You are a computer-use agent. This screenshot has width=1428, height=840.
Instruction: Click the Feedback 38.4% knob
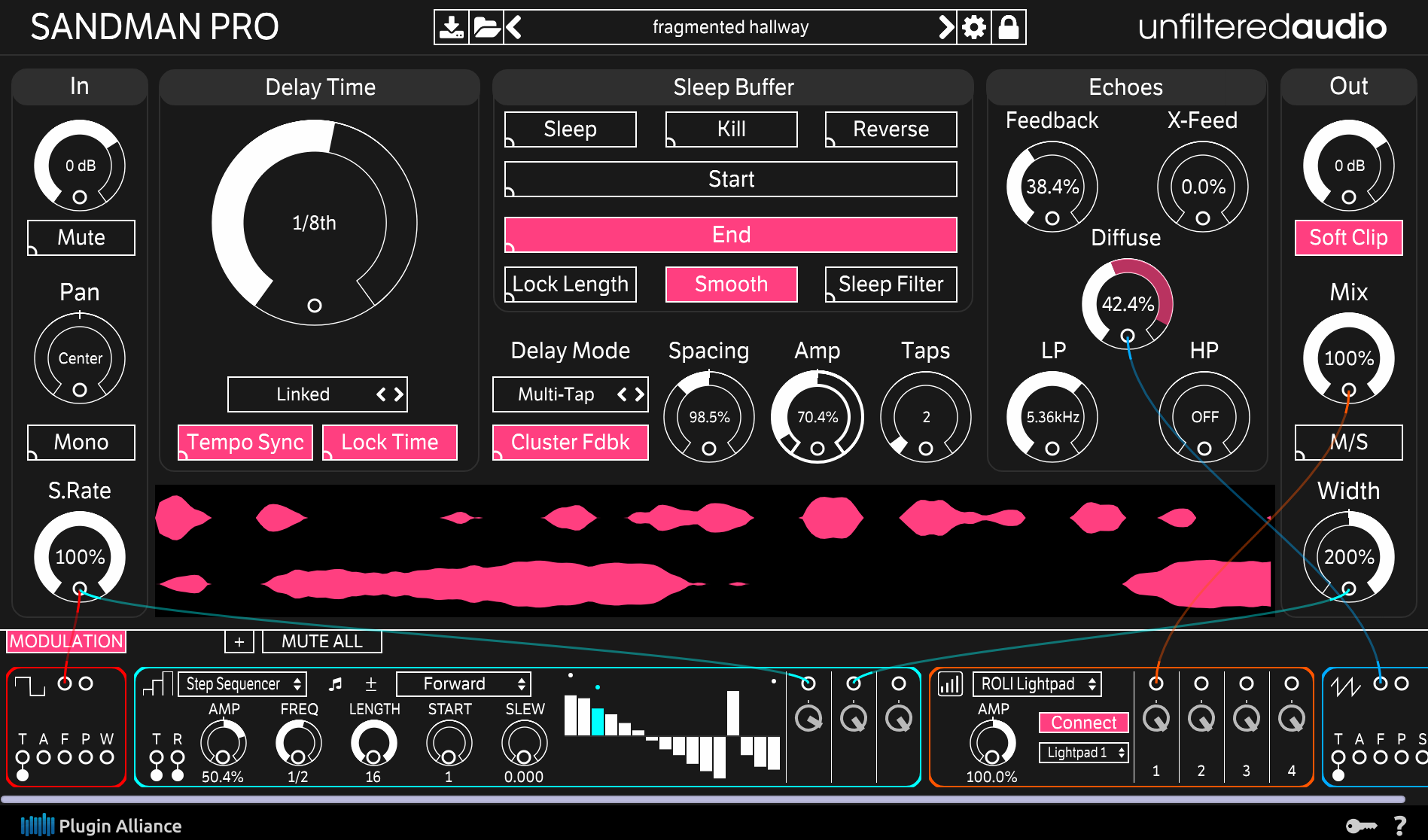[1052, 187]
